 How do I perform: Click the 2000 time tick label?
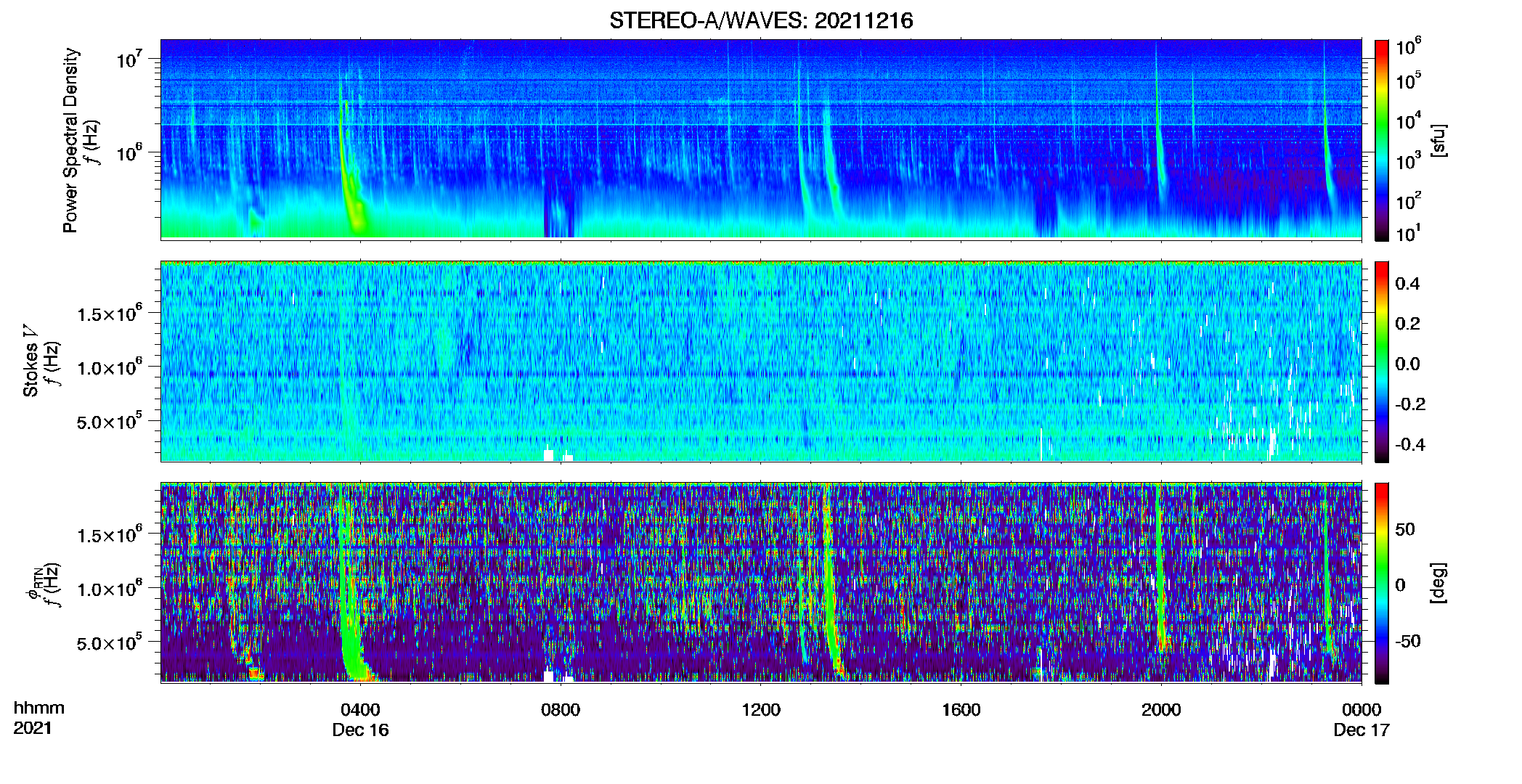(x=1161, y=710)
